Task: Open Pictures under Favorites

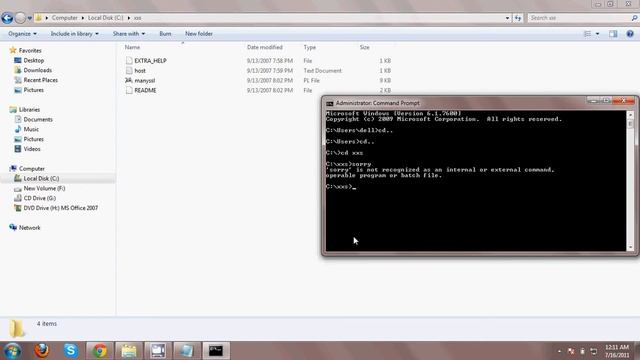Action: tap(33, 90)
